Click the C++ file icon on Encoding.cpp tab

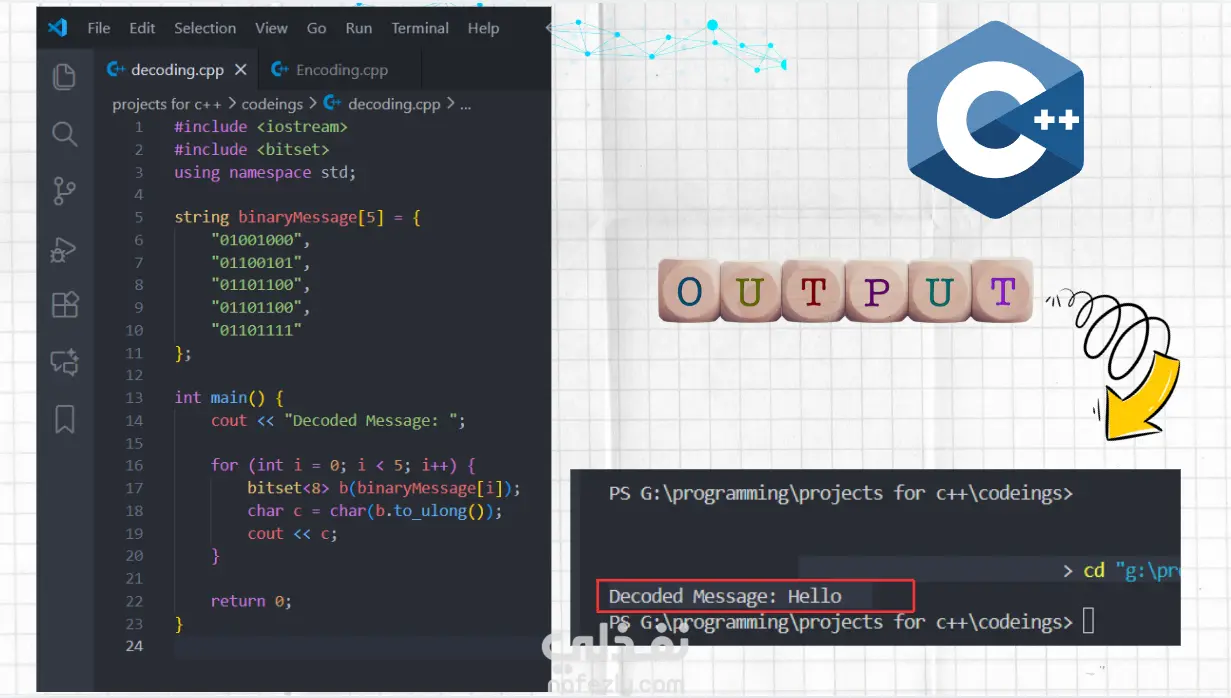[281, 70]
